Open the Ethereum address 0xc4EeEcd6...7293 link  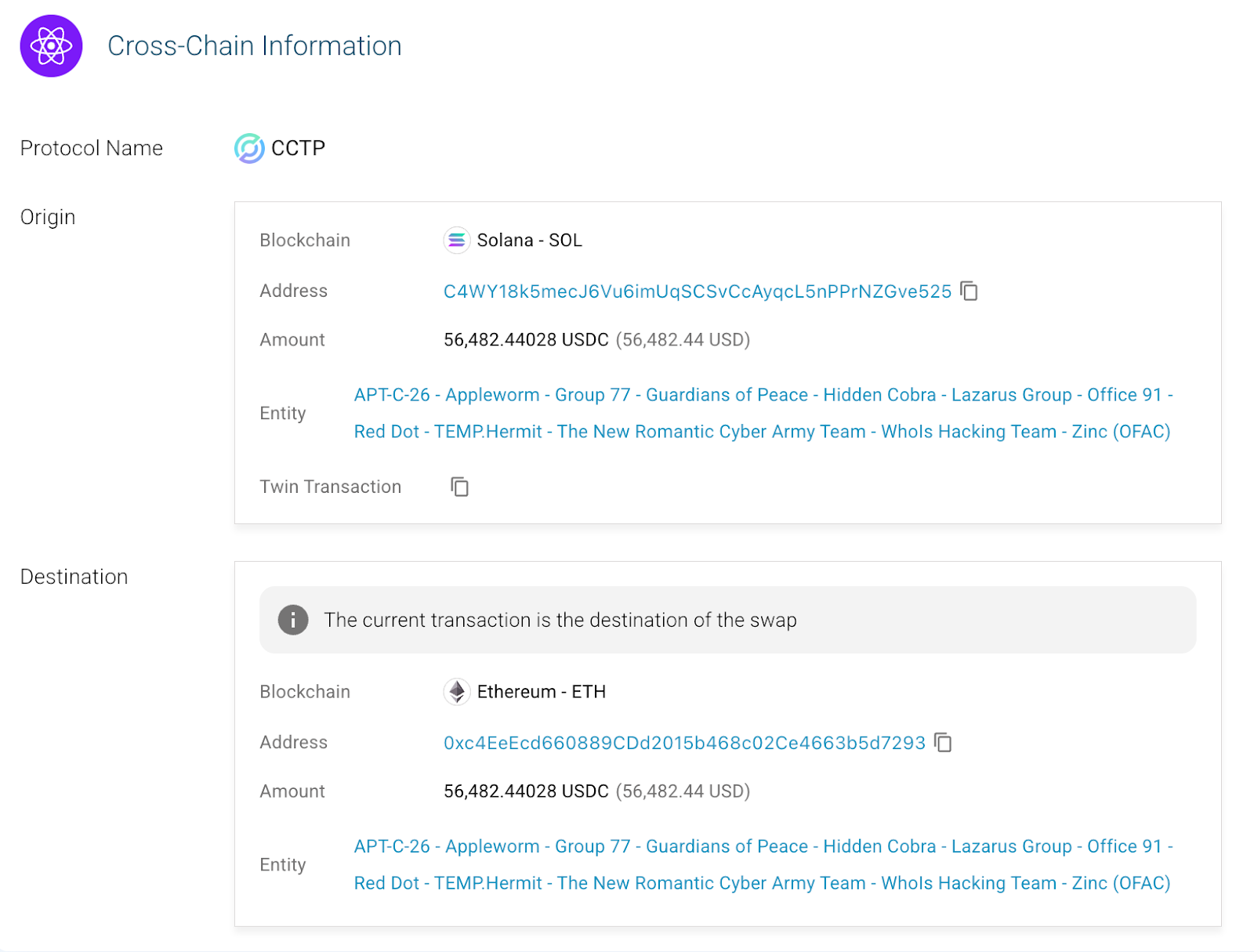pos(684,743)
